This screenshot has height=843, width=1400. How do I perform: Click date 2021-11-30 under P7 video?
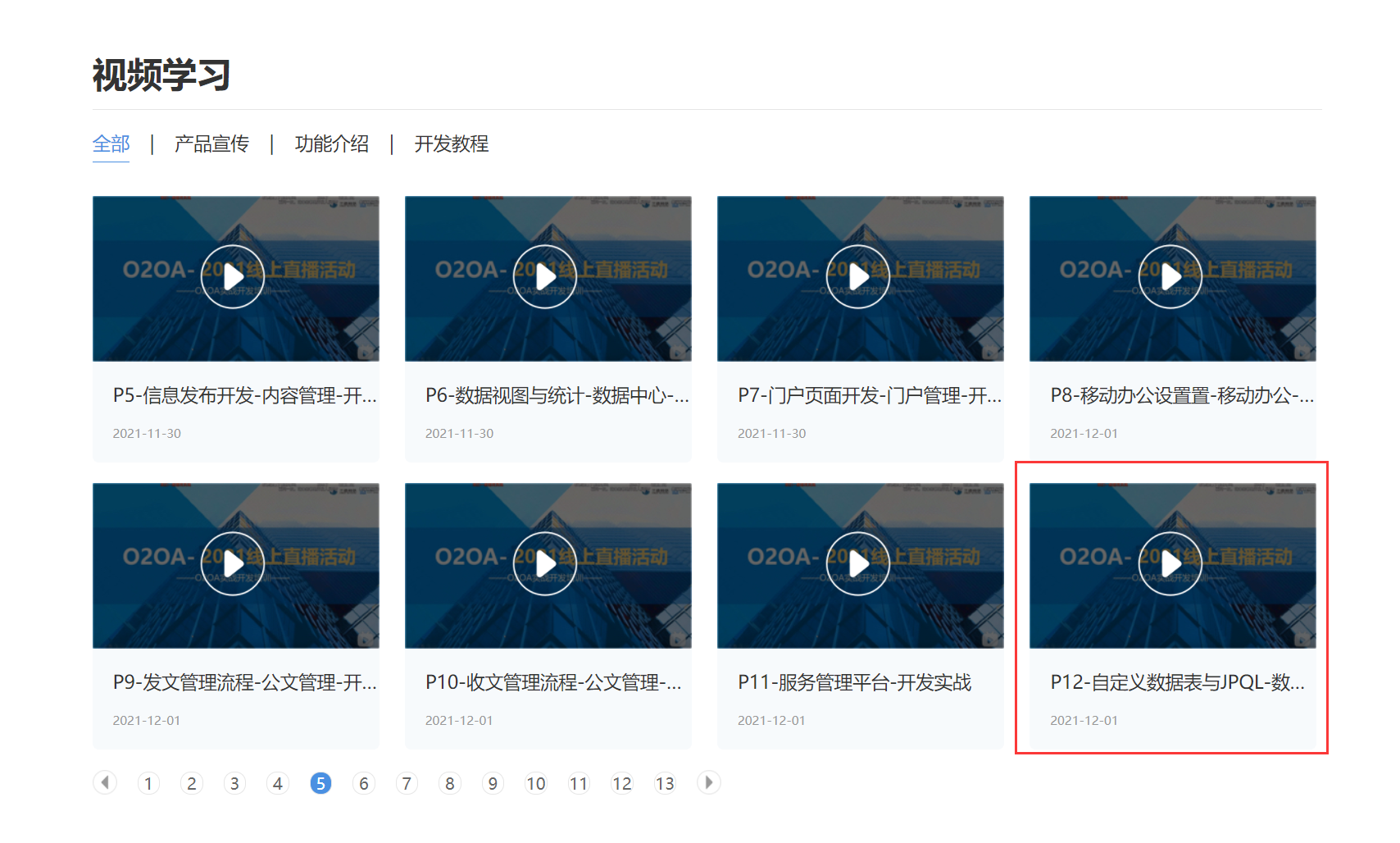tap(771, 433)
